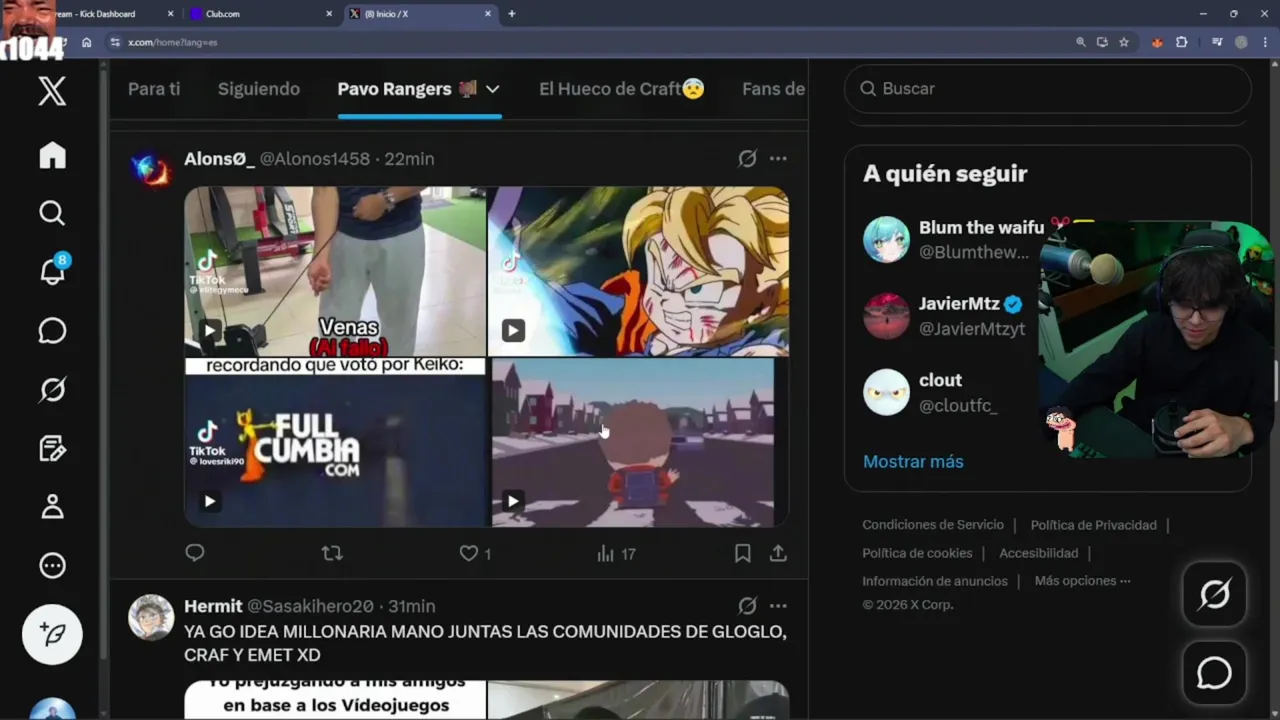Repost the AlonsØ_ post
This screenshot has height=720, width=1280.
point(332,553)
